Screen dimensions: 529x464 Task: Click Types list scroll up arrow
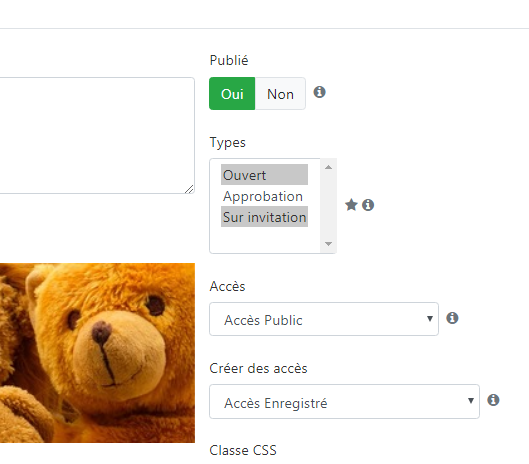click(x=328, y=167)
